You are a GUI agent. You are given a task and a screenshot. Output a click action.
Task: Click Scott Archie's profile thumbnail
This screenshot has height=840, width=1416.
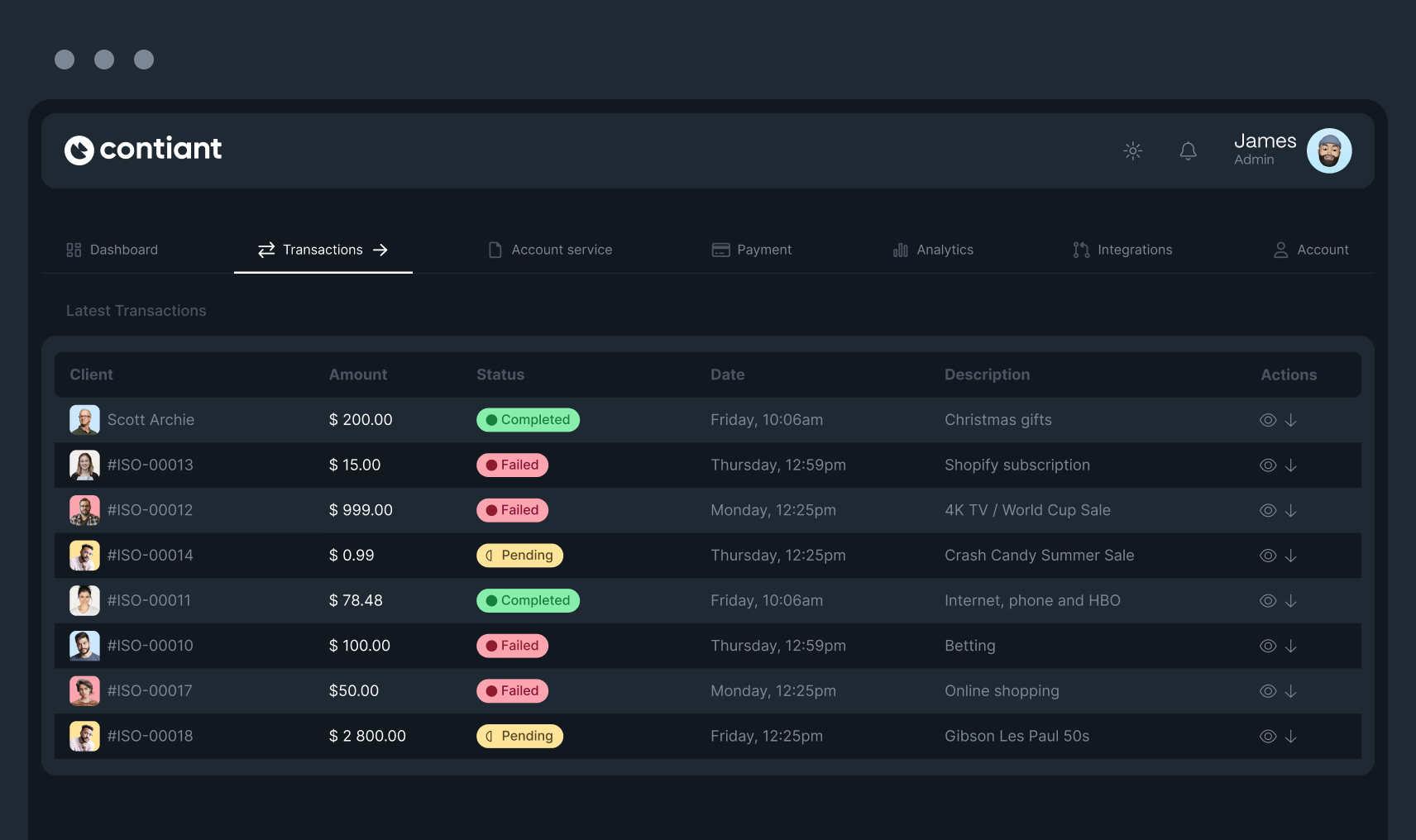coord(84,419)
